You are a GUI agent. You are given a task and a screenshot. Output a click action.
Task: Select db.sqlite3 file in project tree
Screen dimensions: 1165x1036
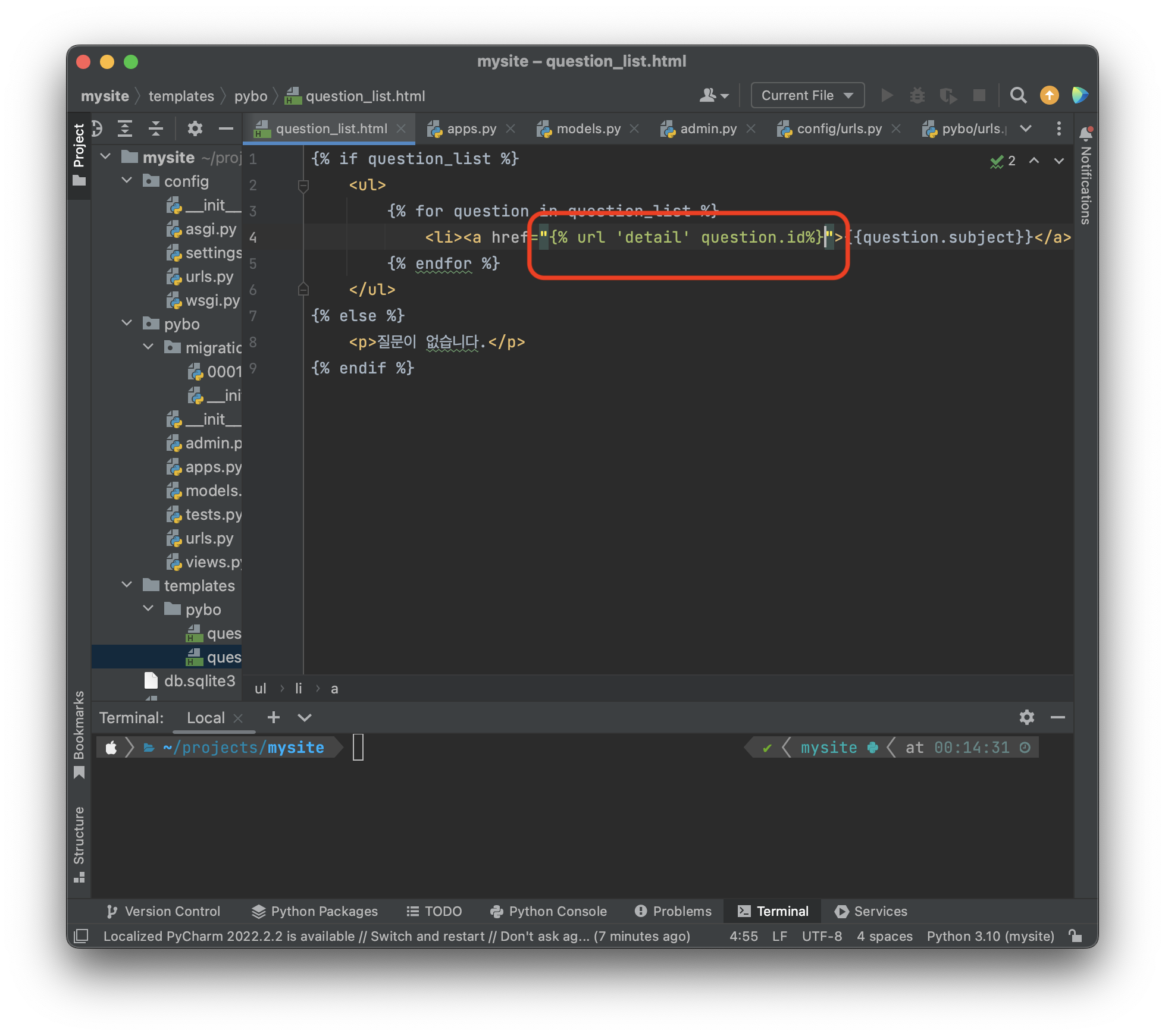coord(199,681)
